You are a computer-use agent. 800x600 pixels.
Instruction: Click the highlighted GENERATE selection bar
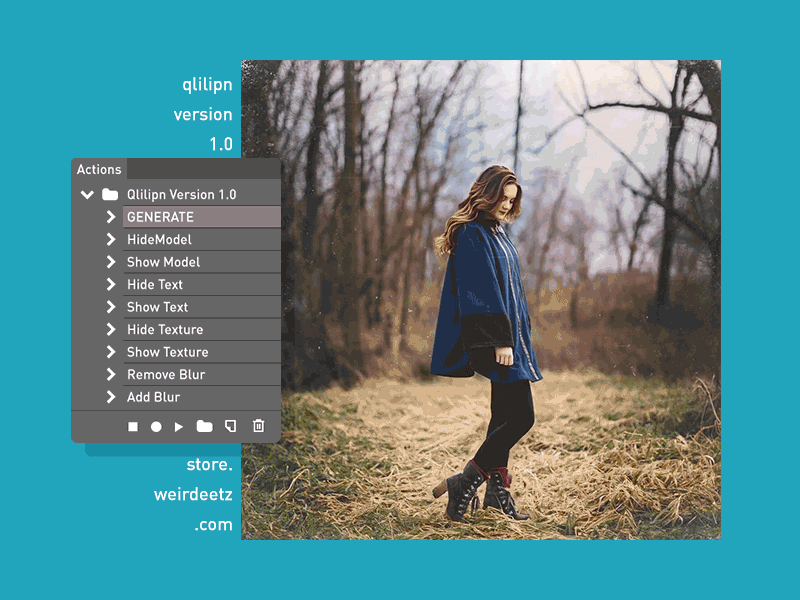pos(200,217)
